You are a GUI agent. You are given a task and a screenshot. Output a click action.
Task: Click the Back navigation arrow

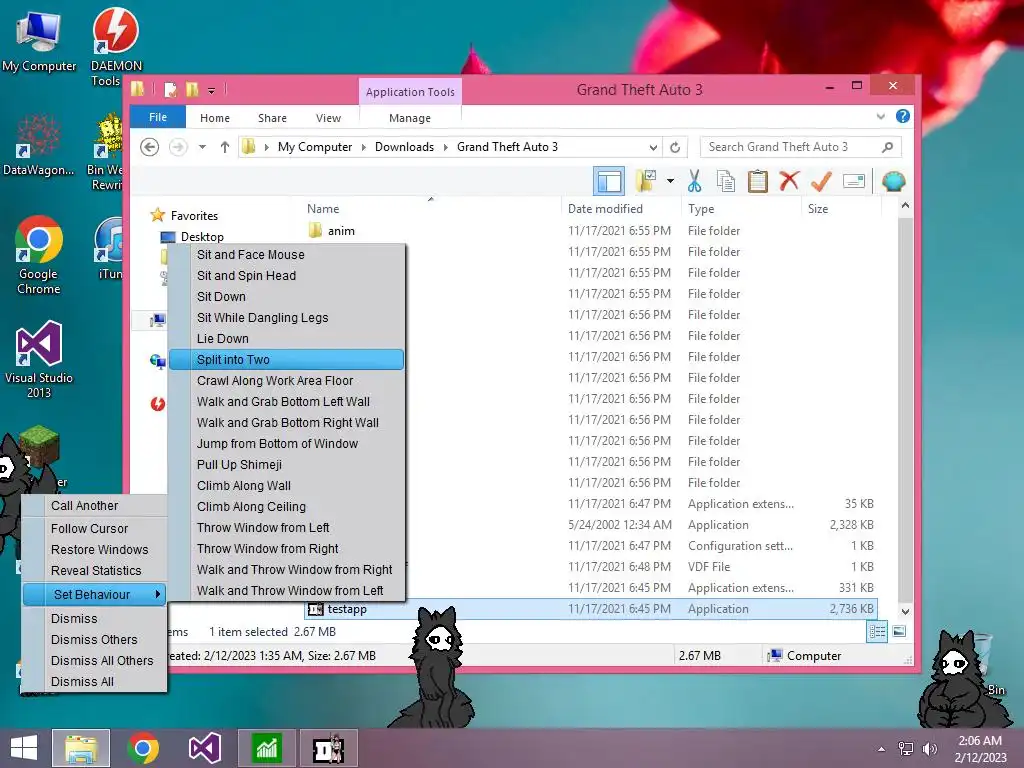tap(150, 147)
